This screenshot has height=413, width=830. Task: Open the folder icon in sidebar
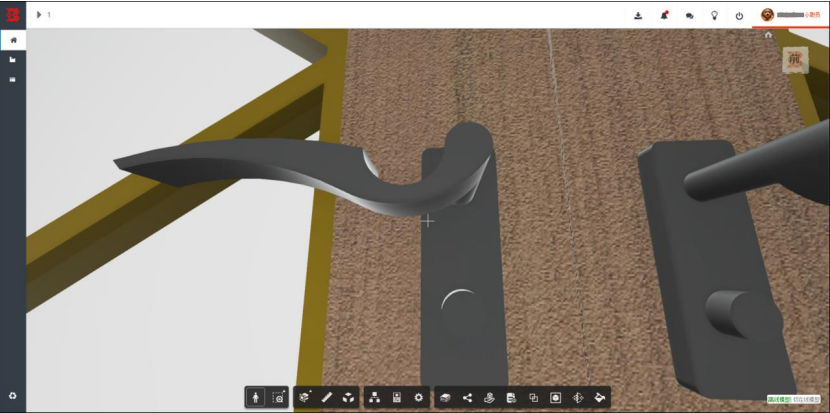coord(13,60)
